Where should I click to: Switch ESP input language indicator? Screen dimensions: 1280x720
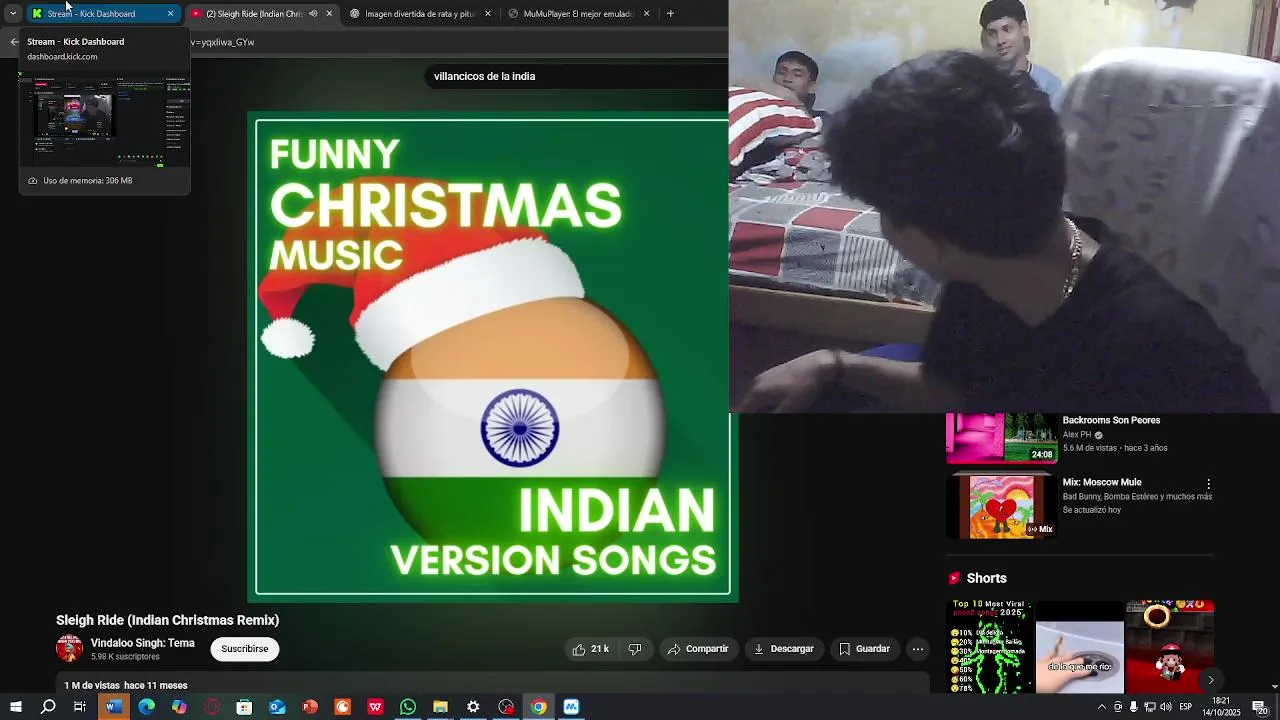coord(1186,707)
